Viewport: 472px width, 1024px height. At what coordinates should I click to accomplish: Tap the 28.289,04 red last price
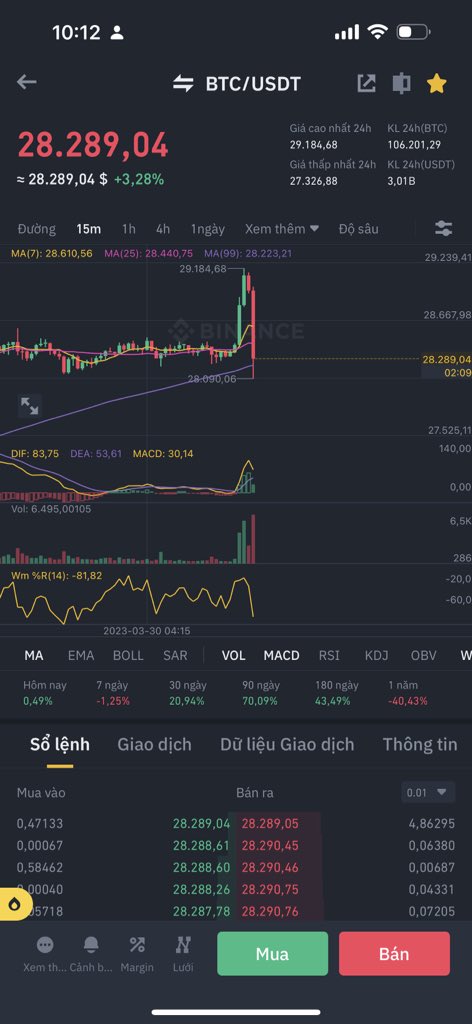93,146
